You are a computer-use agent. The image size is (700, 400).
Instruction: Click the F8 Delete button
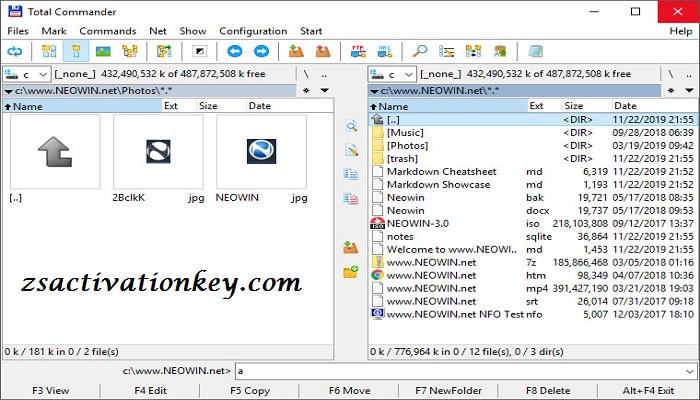(x=548, y=391)
